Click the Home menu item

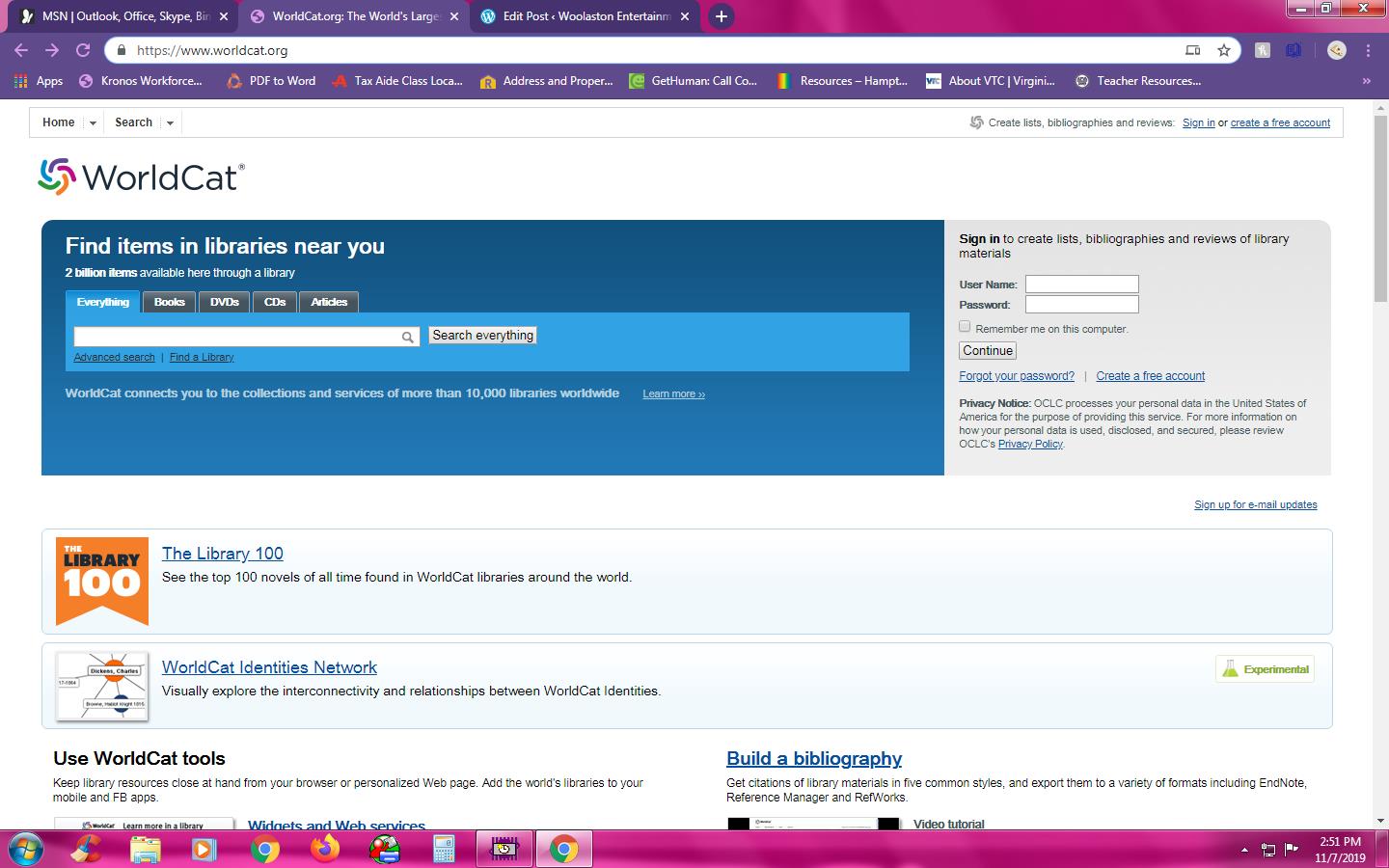(58, 122)
